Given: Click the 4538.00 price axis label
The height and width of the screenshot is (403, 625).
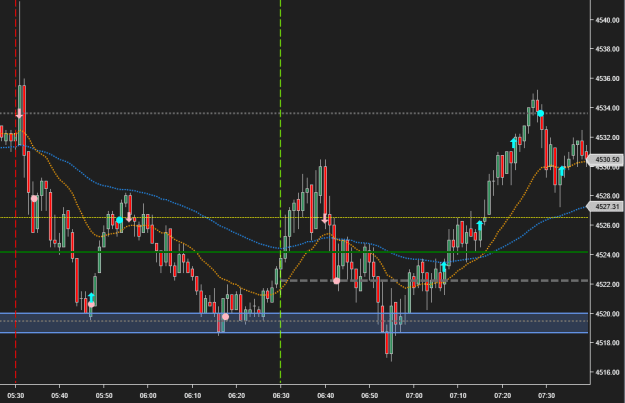Looking at the screenshot, I should [x=607, y=49].
